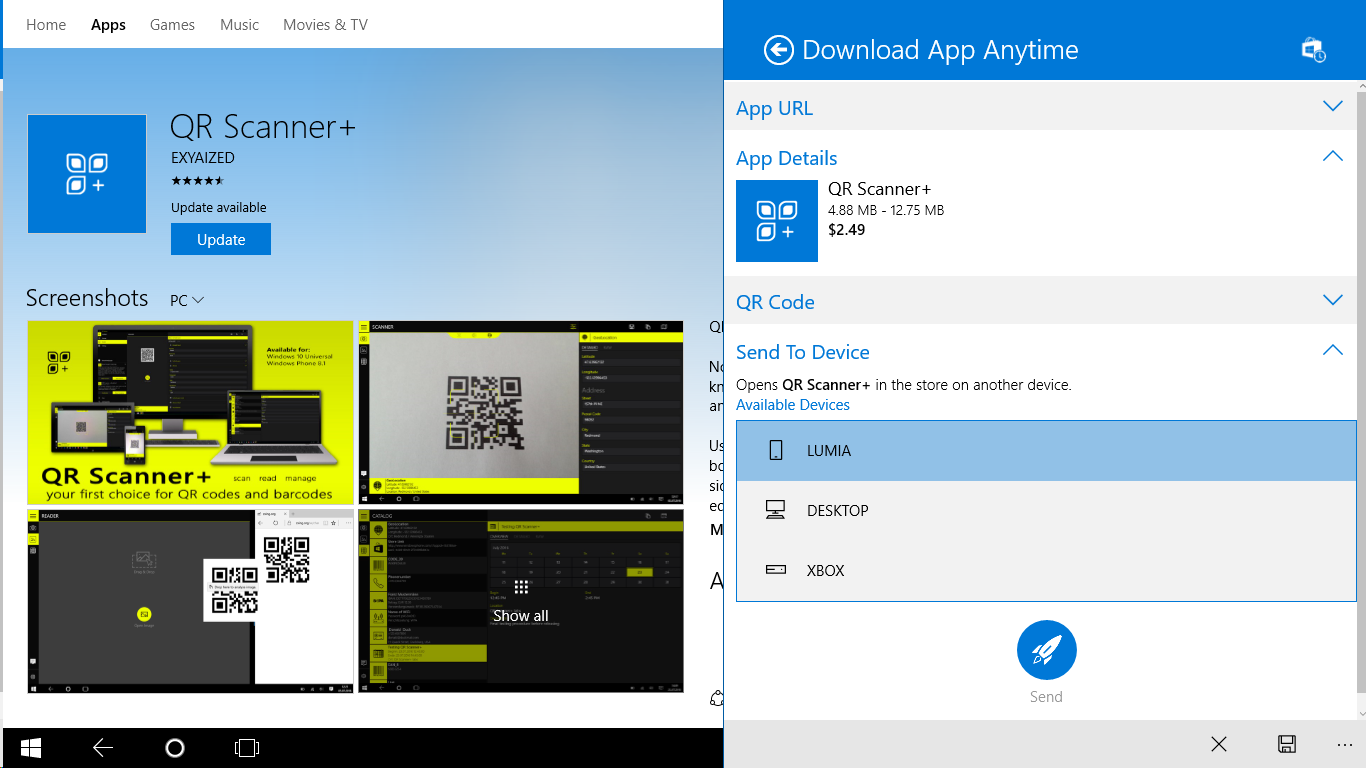Click the QR Scanner+ title in Store page
The height and width of the screenshot is (768, 1366).
[x=263, y=127]
